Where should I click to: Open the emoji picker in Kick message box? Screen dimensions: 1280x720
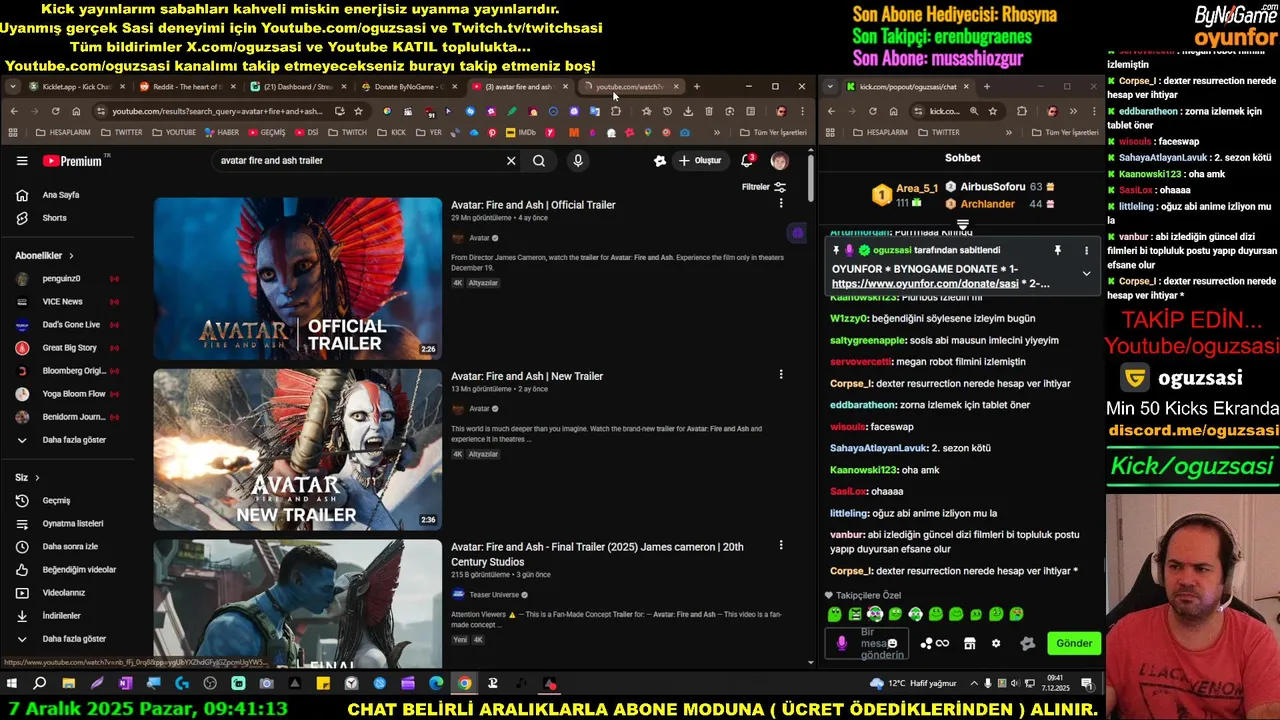click(x=891, y=643)
